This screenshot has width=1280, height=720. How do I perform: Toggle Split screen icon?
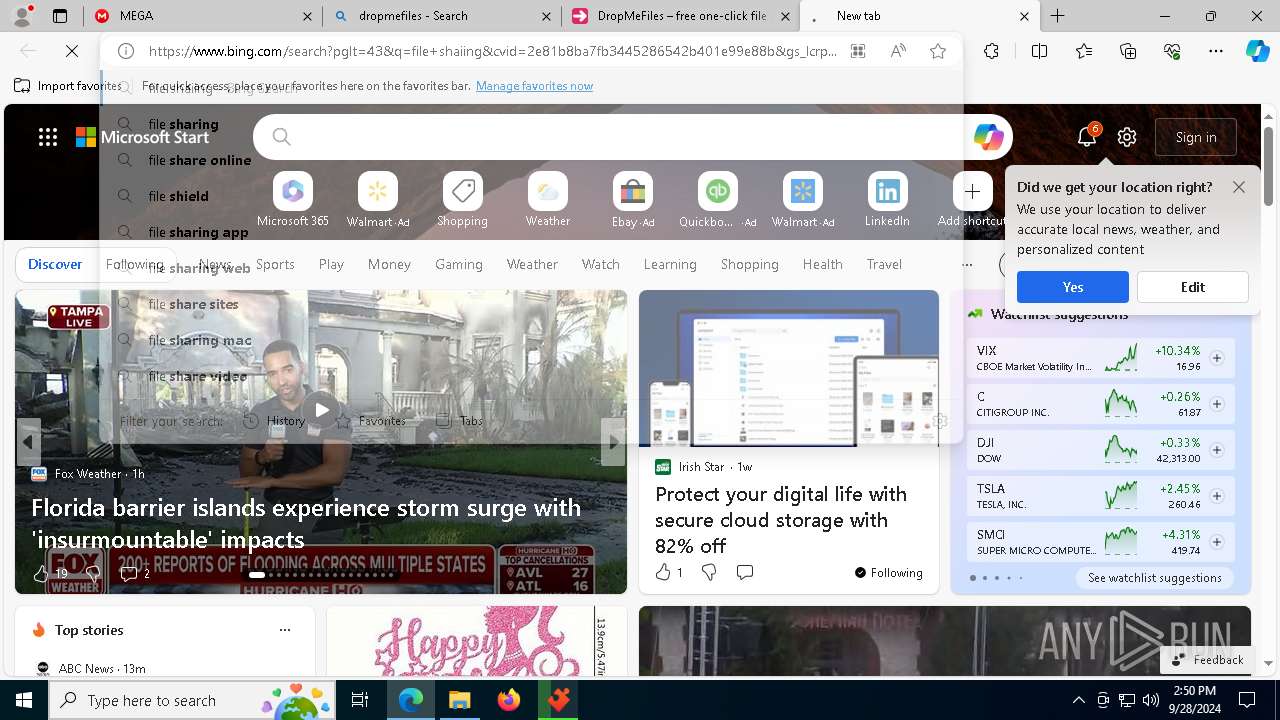(x=1039, y=51)
